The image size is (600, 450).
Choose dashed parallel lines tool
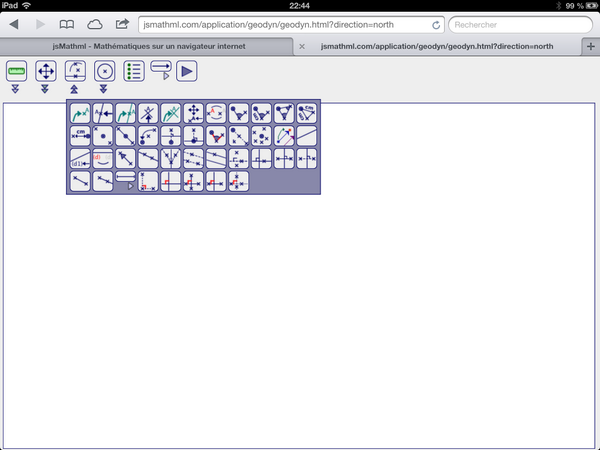pos(193,158)
